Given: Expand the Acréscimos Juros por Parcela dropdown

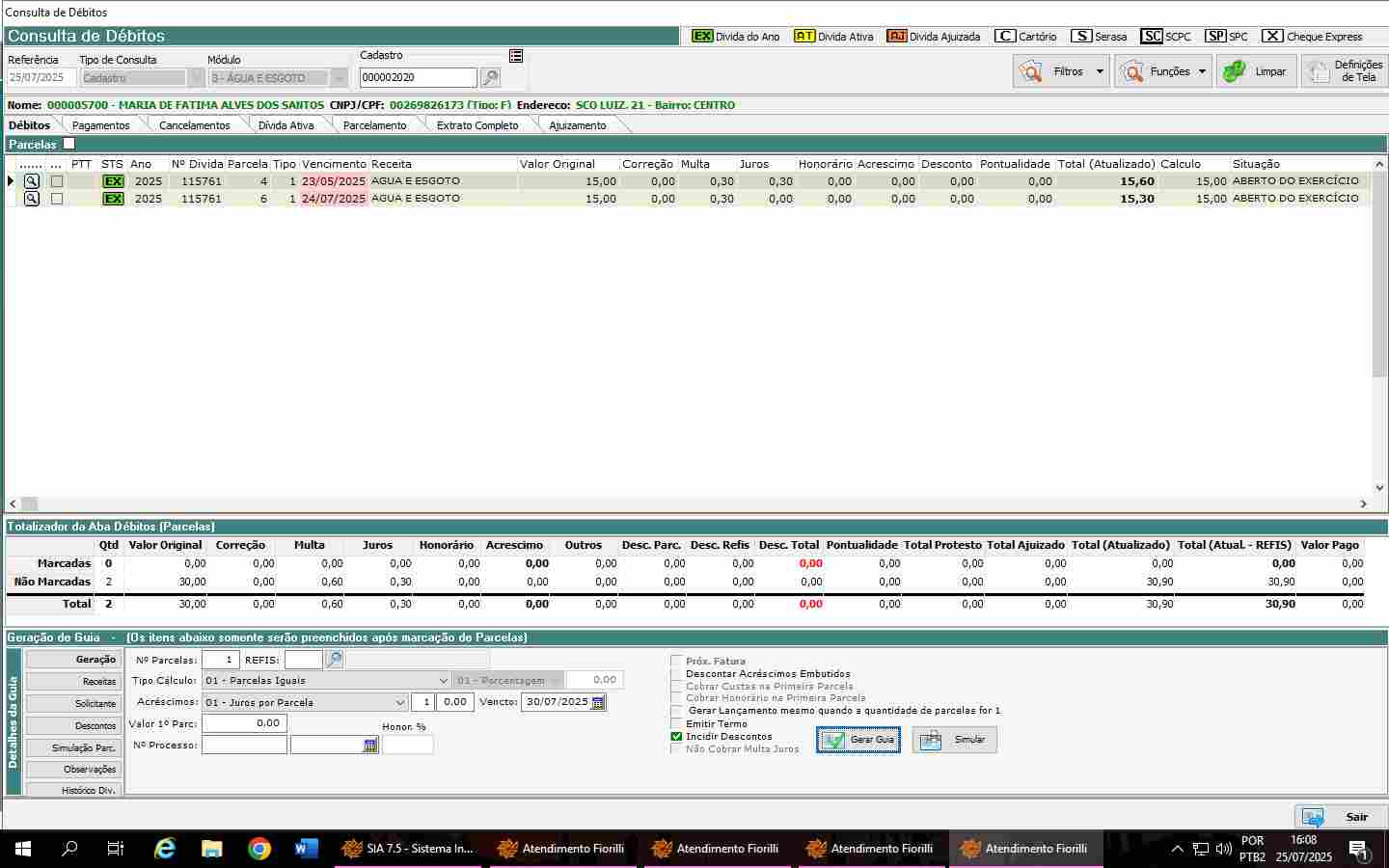Looking at the screenshot, I should point(400,703).
